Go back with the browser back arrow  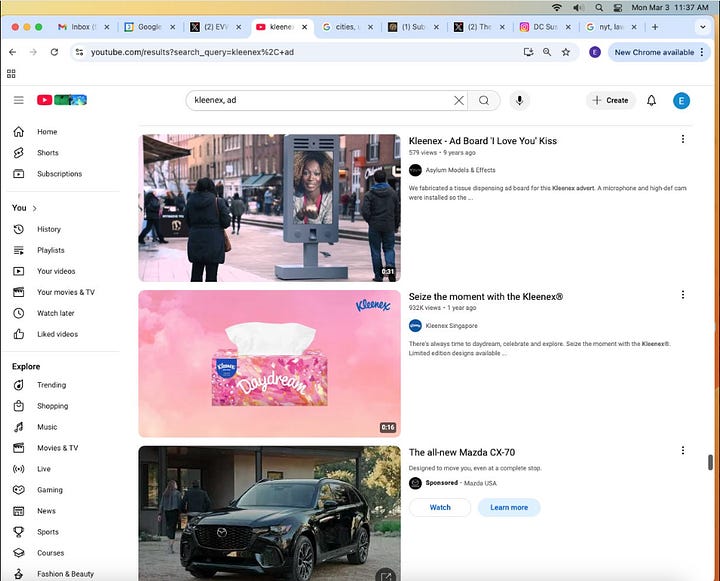pos(12,52)
